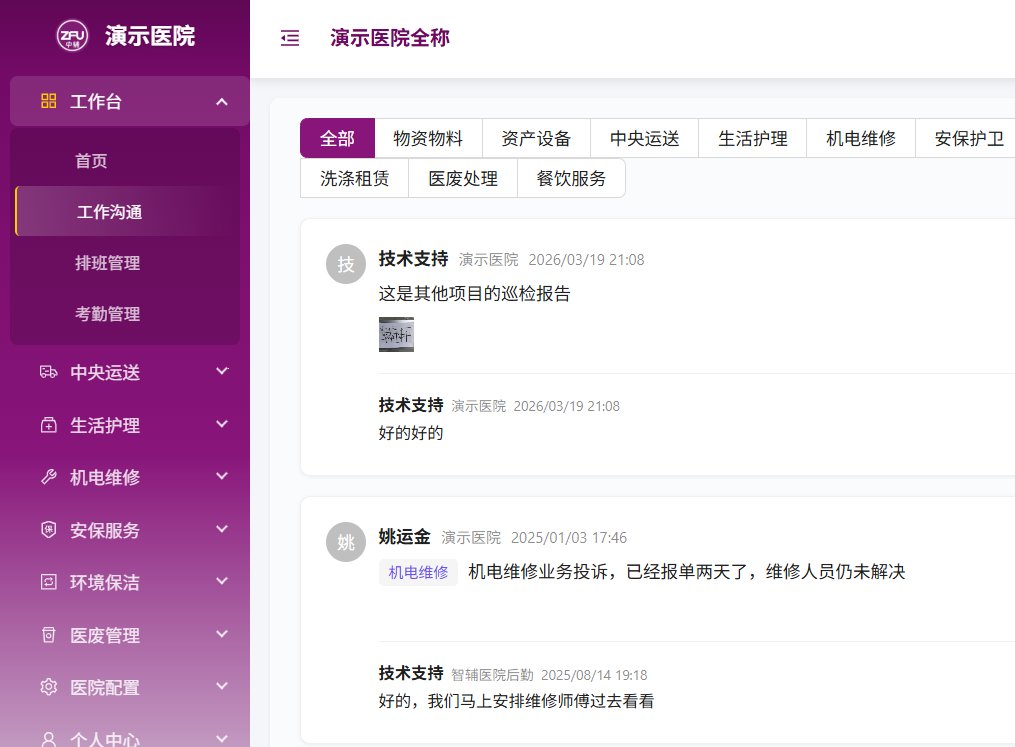Image resolution: width=1015 pixels, height=747 pixels.
Task: Switch to the 资产设备 tab
Action: click(x=536, y=138)
